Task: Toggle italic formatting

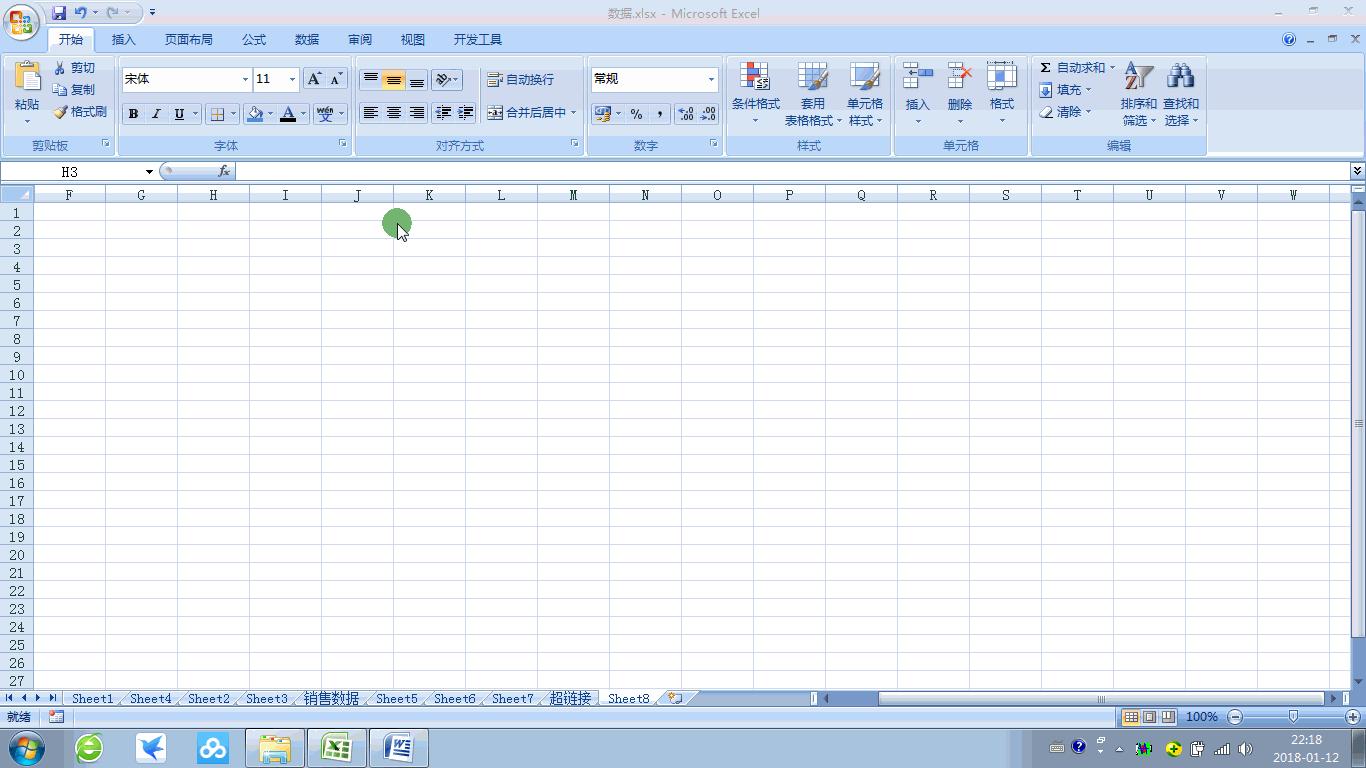Action: tap(156, 113)
